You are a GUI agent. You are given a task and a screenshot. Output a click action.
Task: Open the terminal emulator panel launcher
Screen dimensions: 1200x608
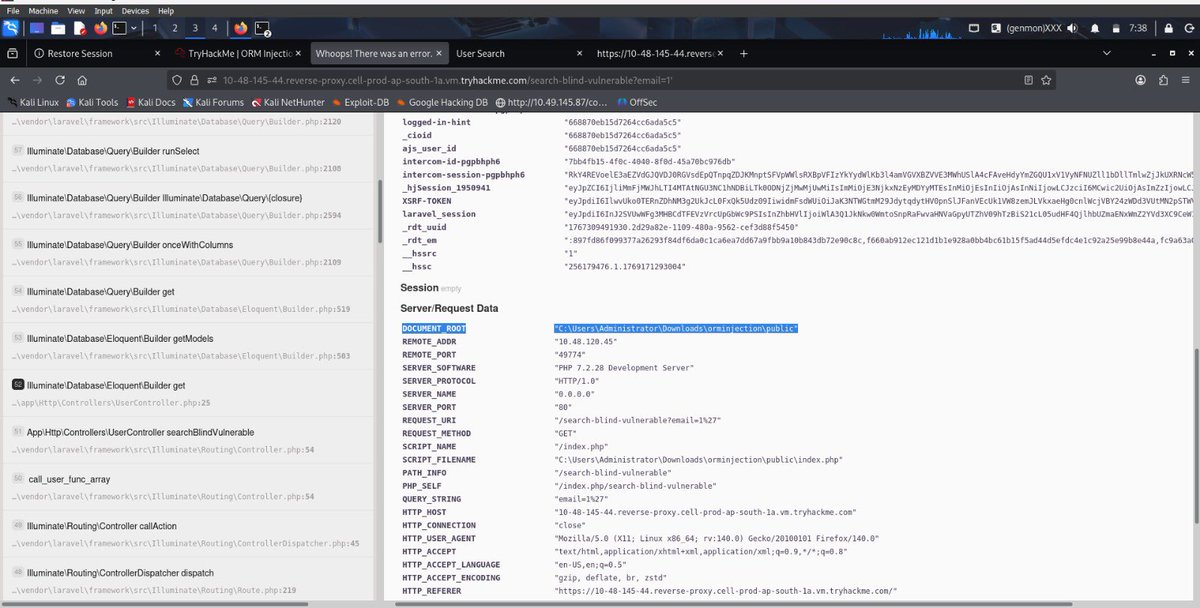pyautogui.click(x=119, y=28)
